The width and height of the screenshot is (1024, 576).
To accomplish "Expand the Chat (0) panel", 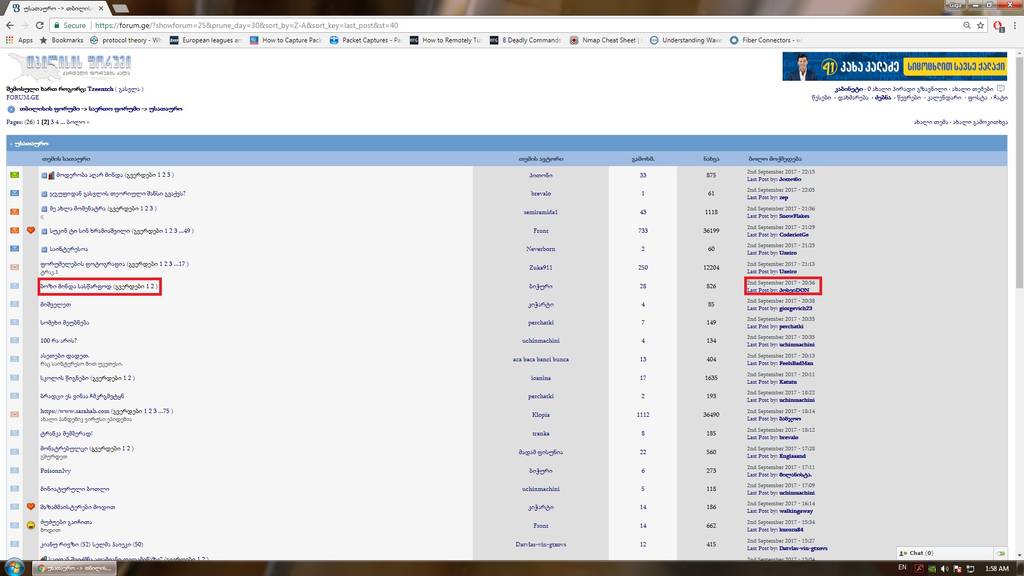I will [x=920, y=552].
